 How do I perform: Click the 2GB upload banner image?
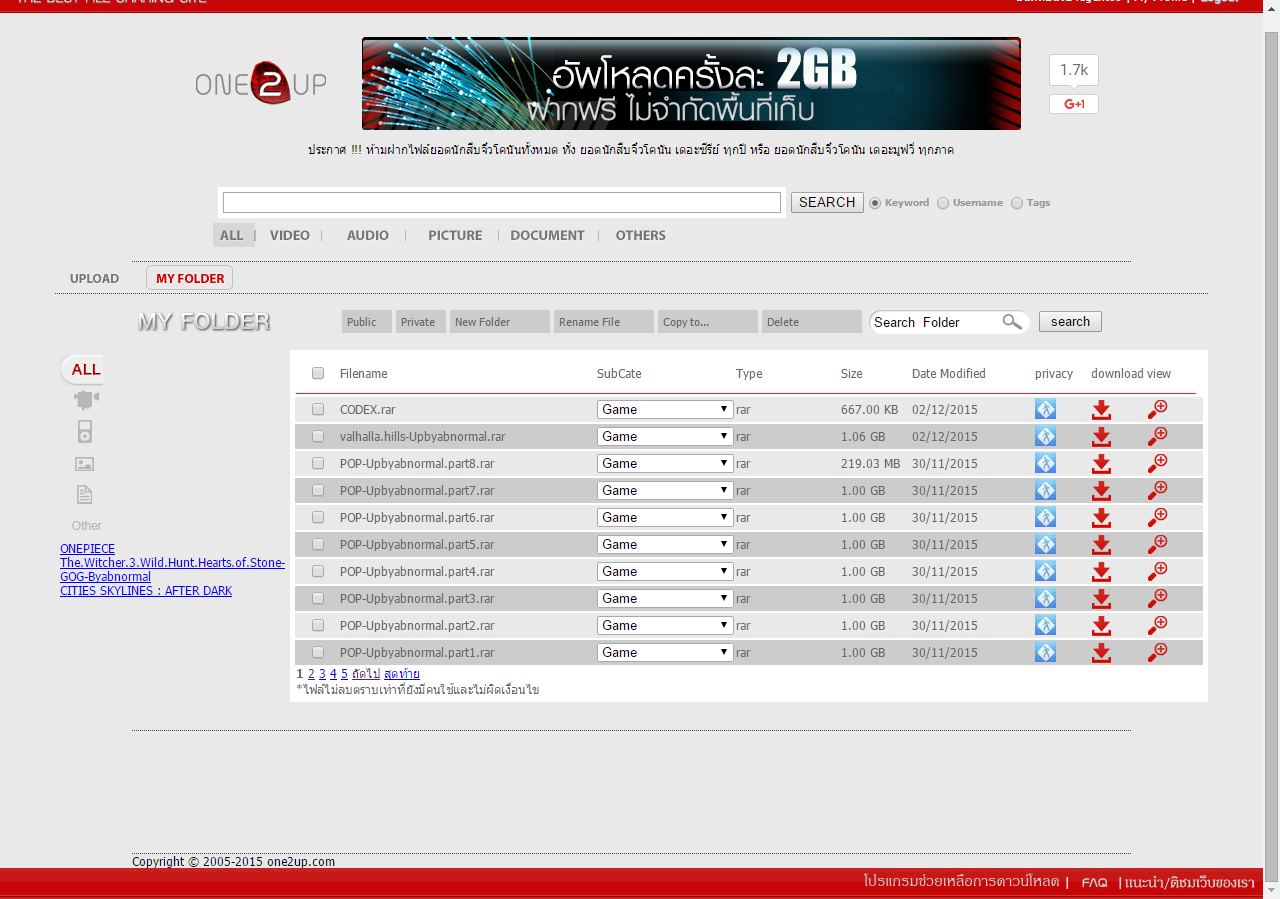point(691,84)
